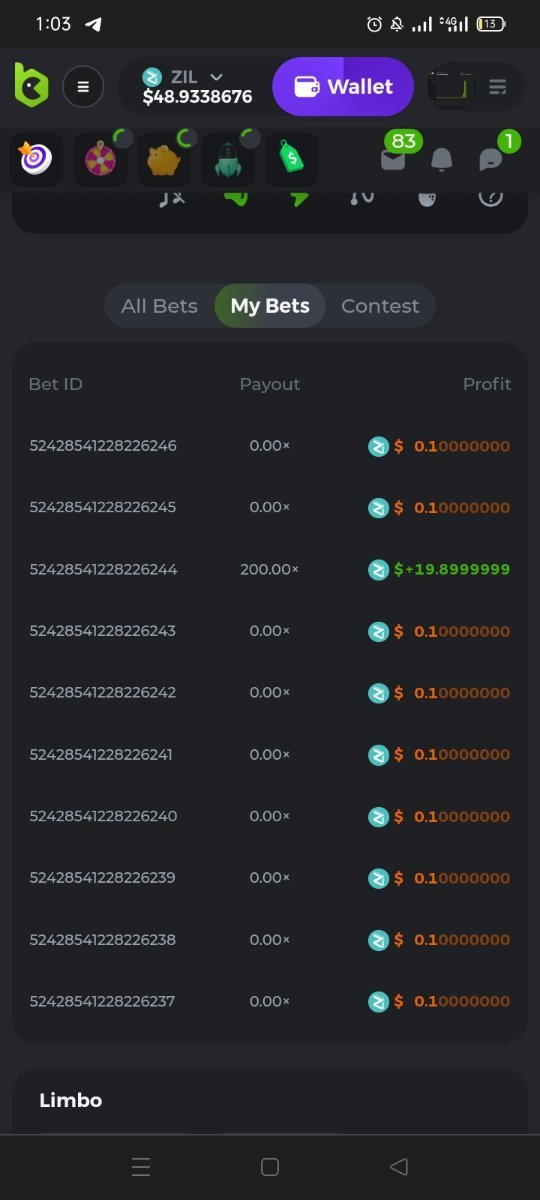
Task: Open the notifications bell icon
Action: pyautogui.click(x=442, y=160)
